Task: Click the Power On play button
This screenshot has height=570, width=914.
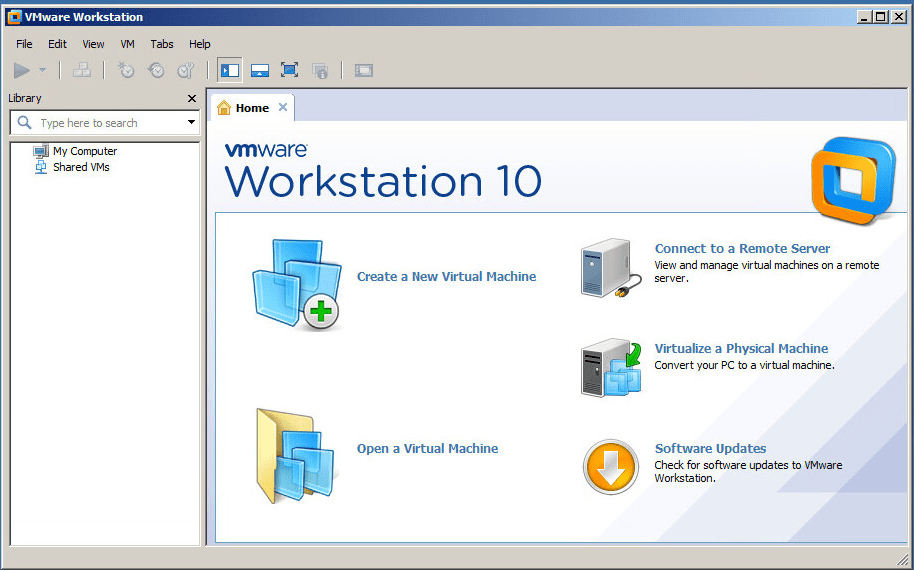Action: [22, 71]
